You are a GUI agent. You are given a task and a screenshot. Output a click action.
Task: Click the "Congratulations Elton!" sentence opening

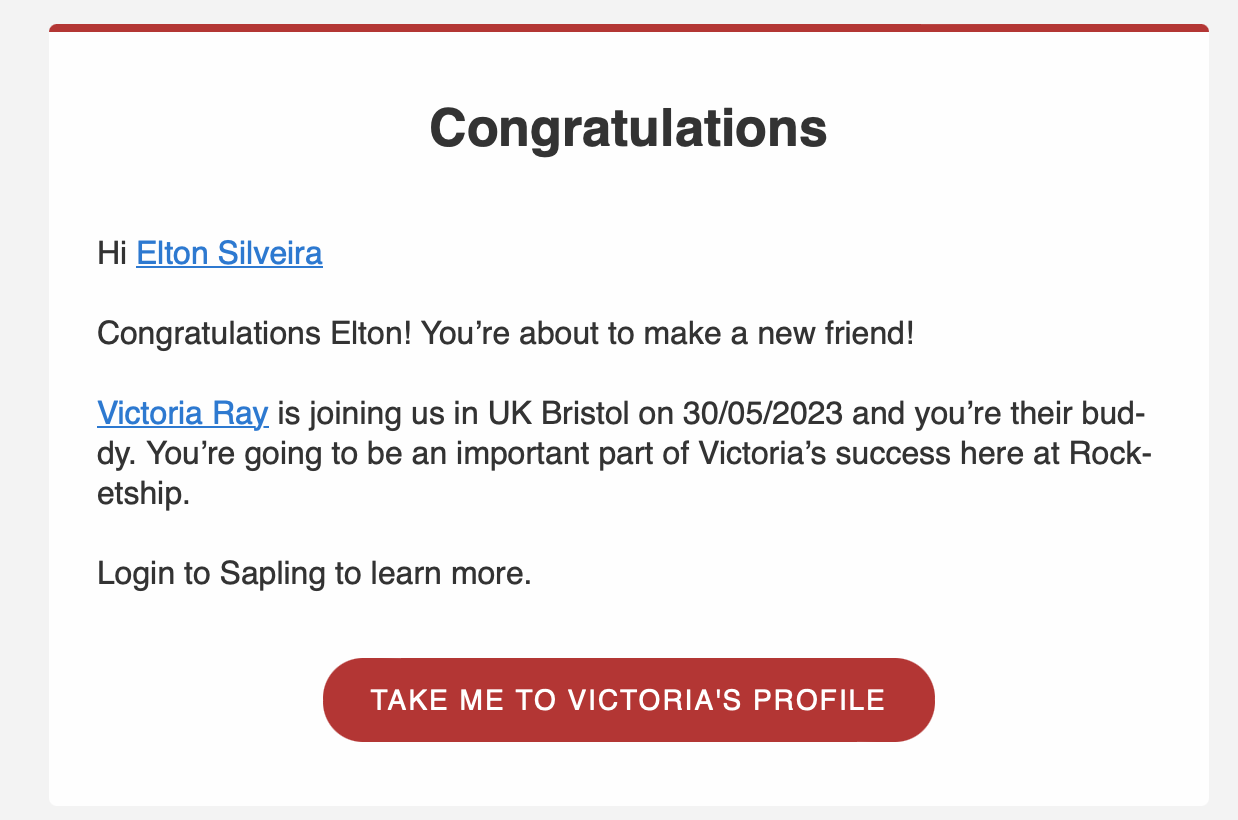250,334
